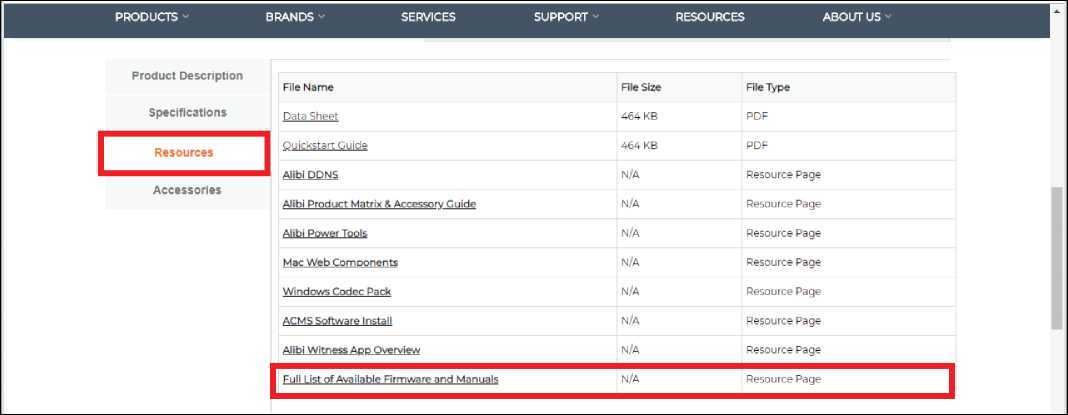Viewport: 1068px width, 415px height.
Task: Switch to the Product Description tab
Action: click(187, 76)
